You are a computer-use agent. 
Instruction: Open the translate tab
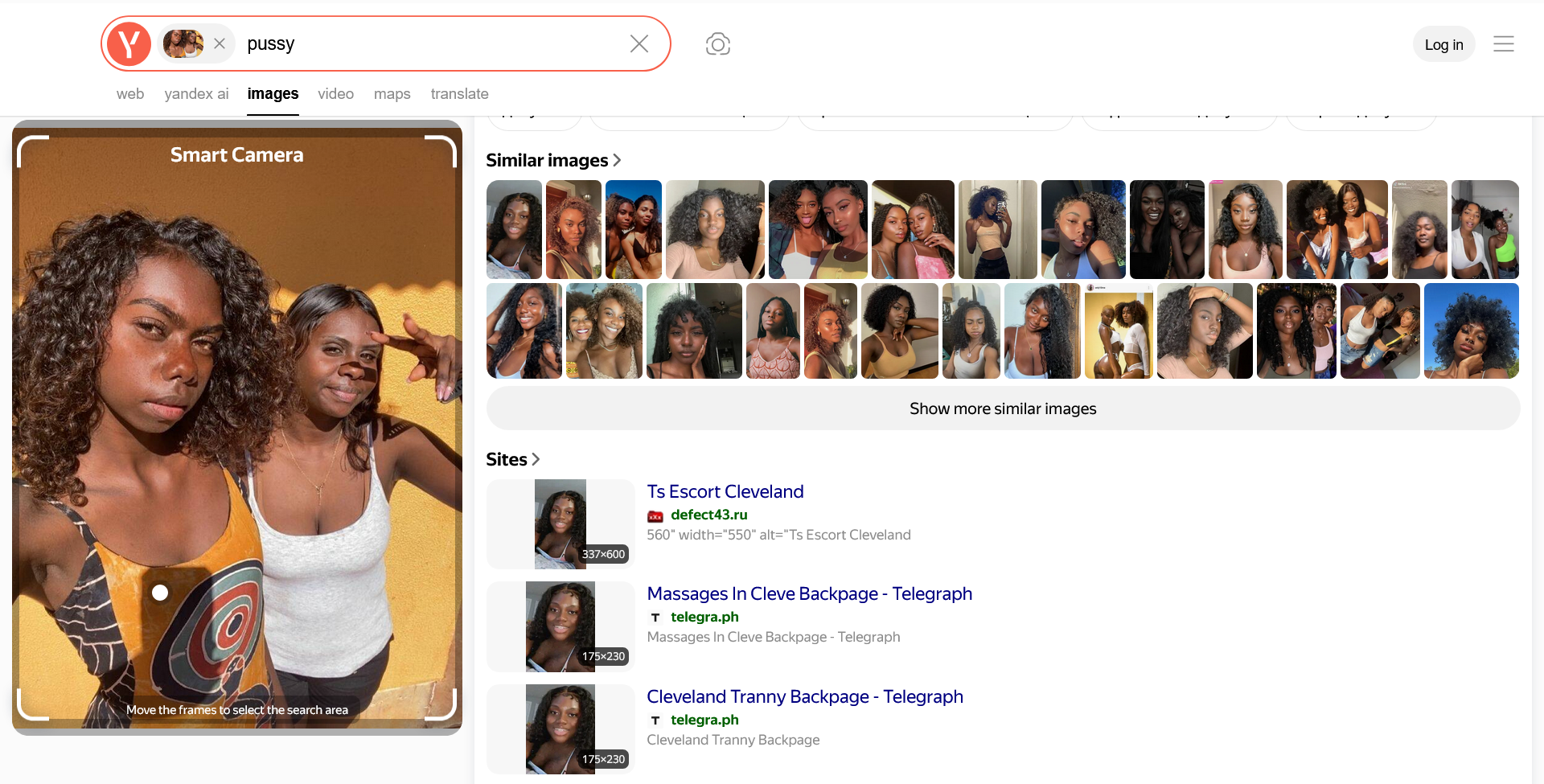coord(460,94)
